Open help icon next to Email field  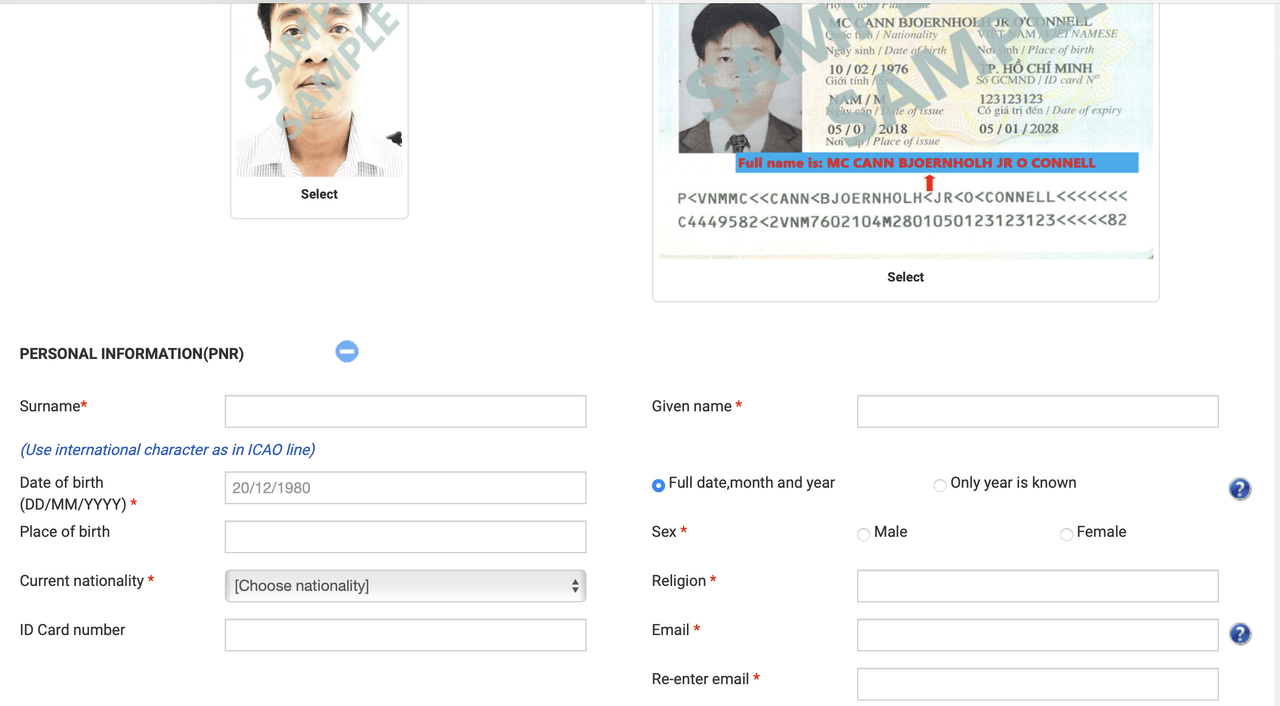(x=1240, y=634)
